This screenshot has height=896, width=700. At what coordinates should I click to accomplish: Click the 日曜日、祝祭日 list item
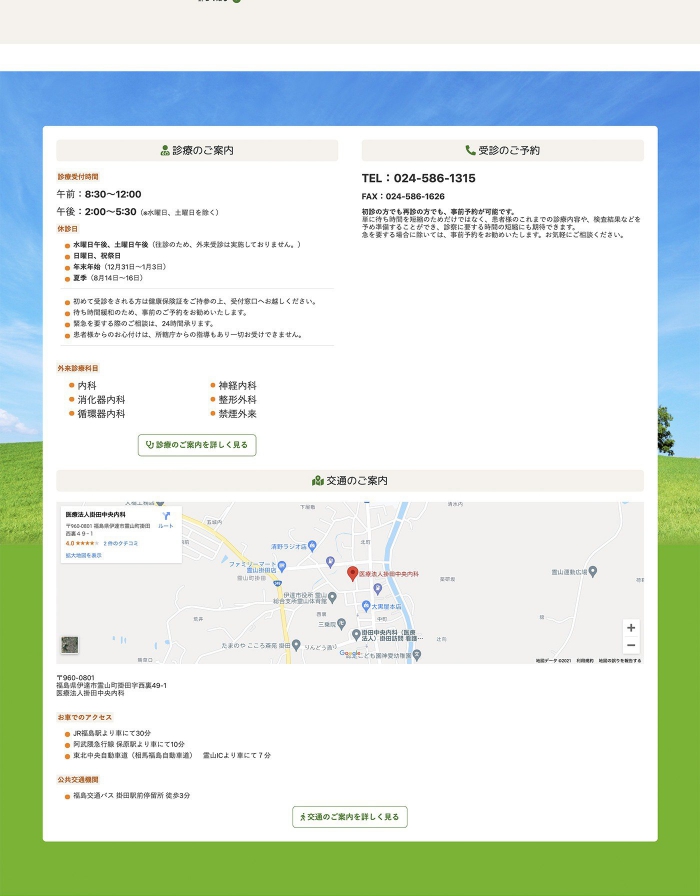[97, 256]
